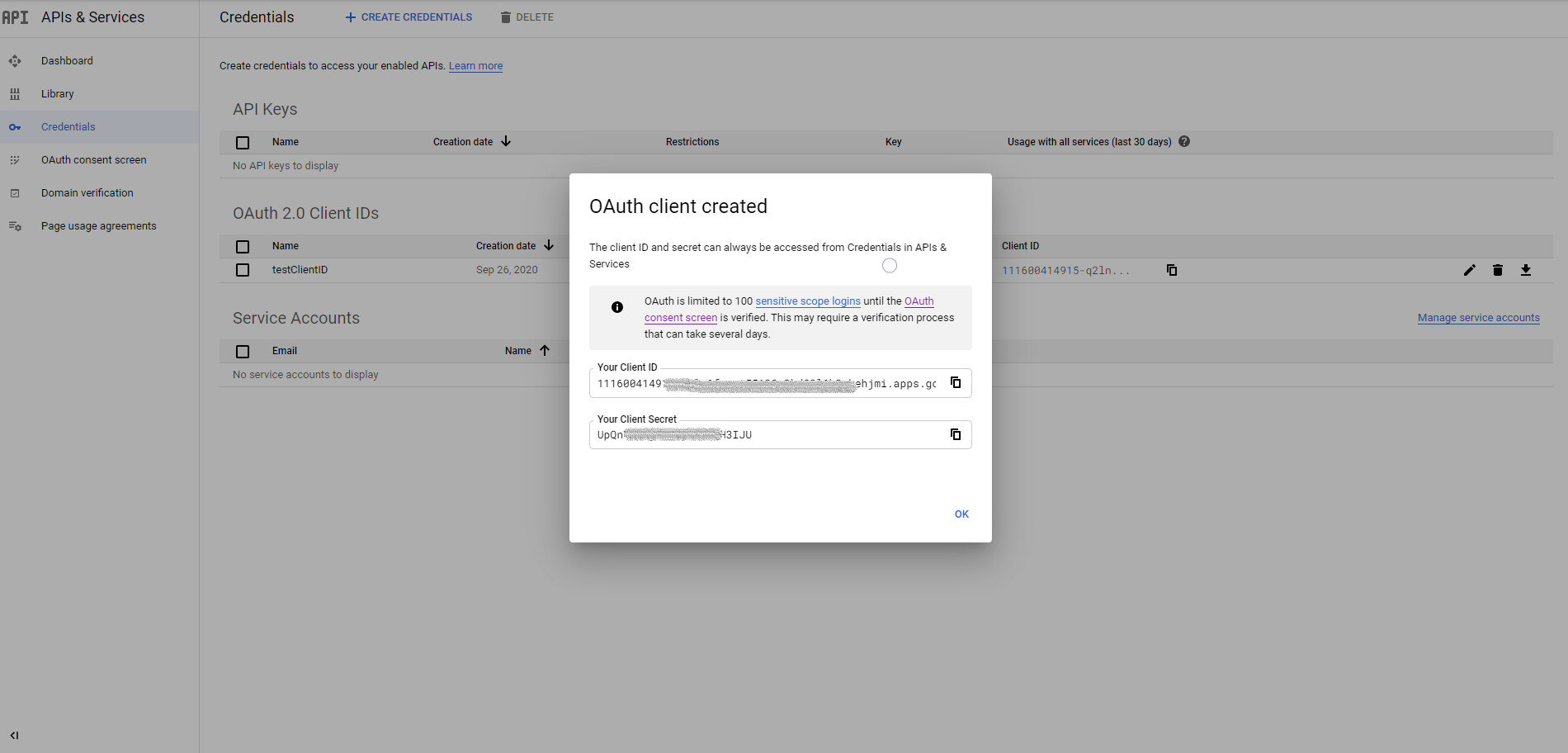Select all OAuth 2.0 Client IDs checkbox
This screenshot has height=753, width=1568.
(243, 247)
